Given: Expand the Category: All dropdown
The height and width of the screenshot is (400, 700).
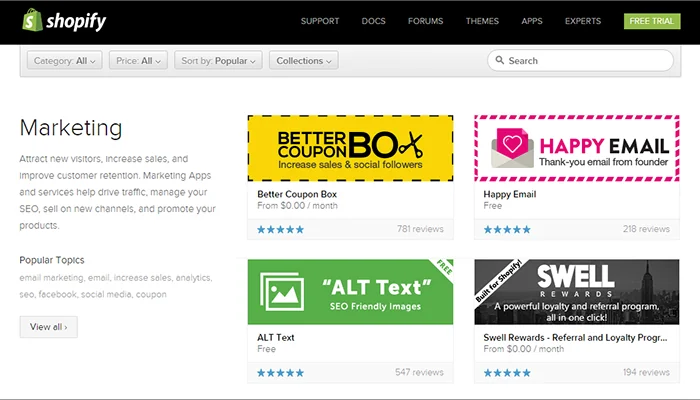Looking at the screenshot, I should [x=65, y=60].
